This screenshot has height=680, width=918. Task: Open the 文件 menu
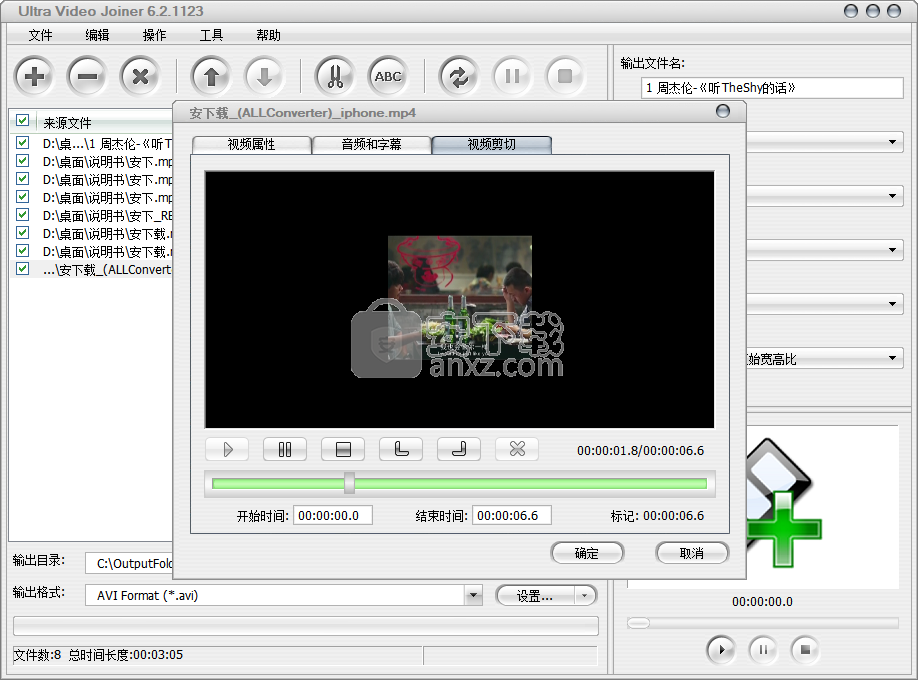[40, 35]
